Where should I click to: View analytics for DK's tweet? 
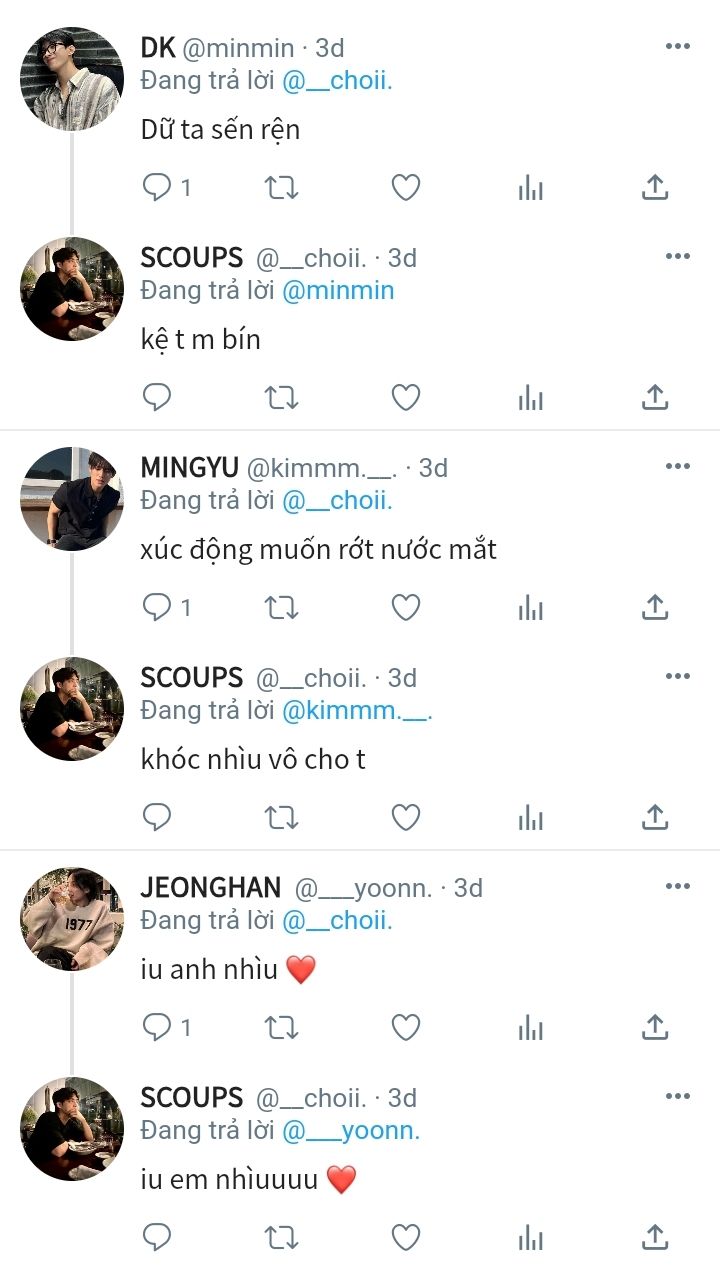[x=531, y=187]
